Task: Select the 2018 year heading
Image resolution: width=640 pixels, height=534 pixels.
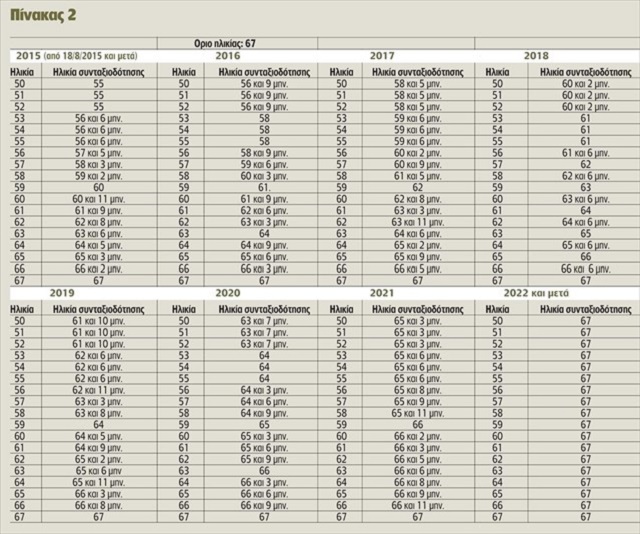Action: [539, 57]
